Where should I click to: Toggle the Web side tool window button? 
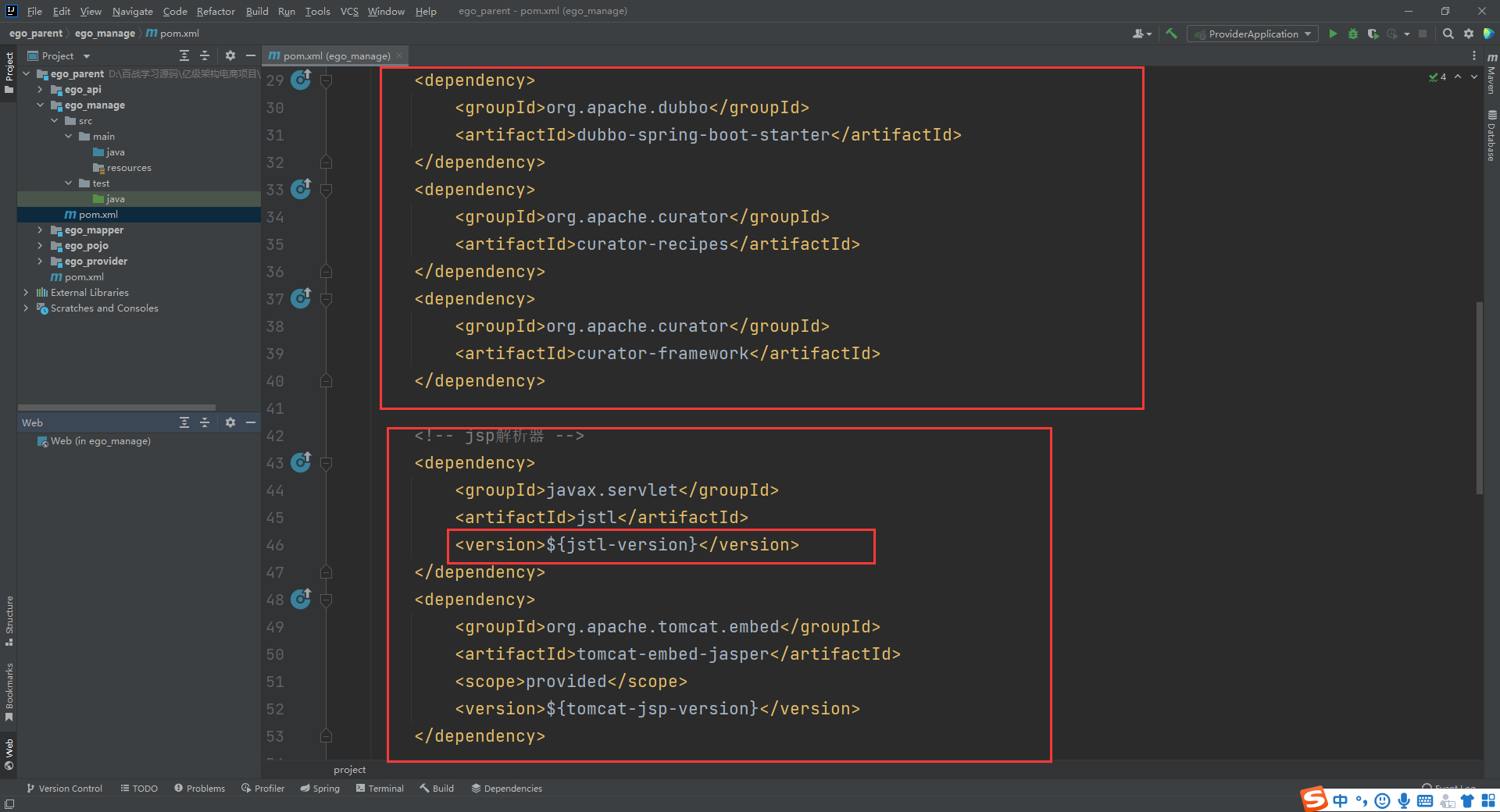point(9,754)
